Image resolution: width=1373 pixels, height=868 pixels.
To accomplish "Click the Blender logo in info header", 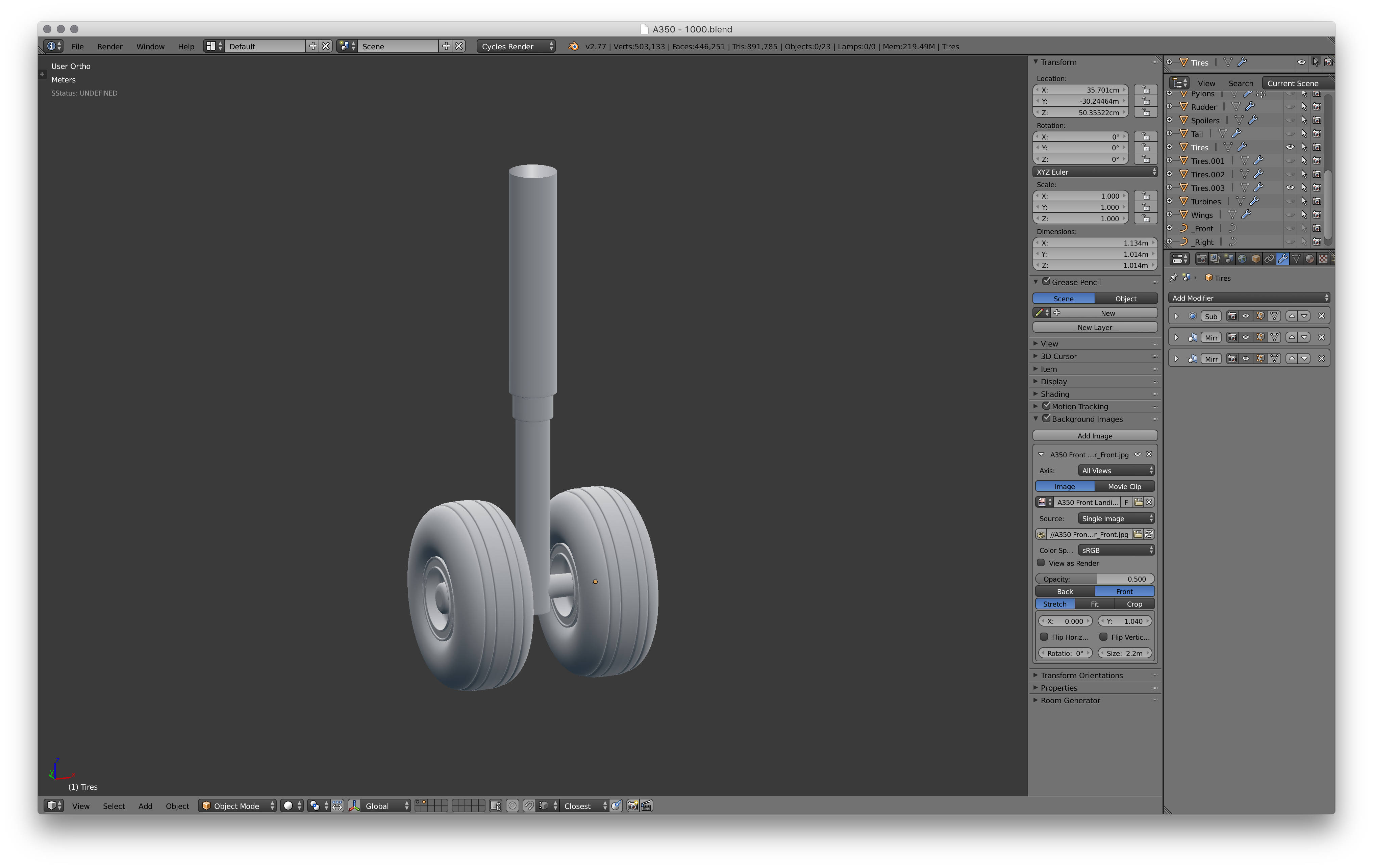I will tap(573, 47).
